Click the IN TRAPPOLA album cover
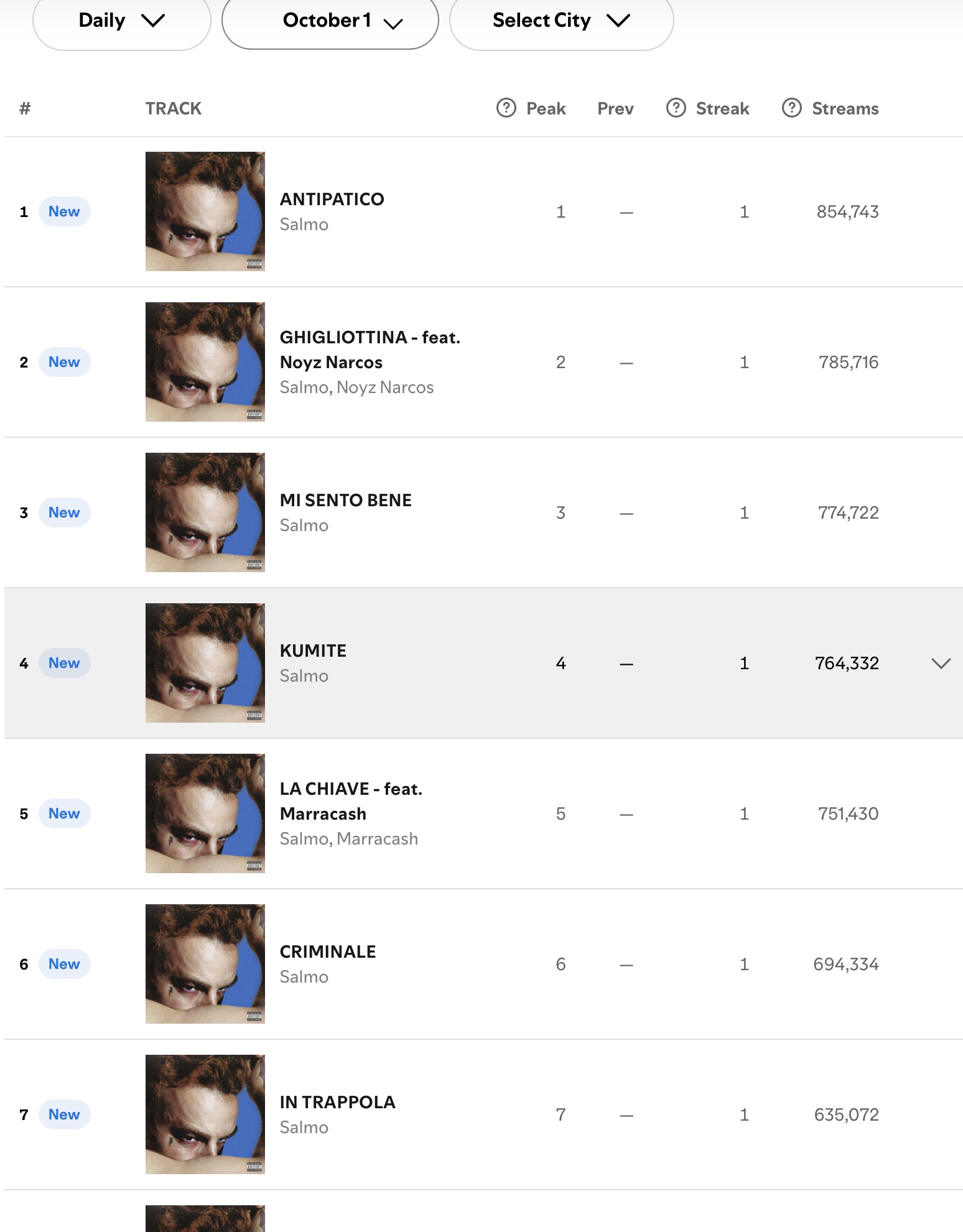Image resolution: width=963 pixels, height=1232 pixels. (205, 1114)
